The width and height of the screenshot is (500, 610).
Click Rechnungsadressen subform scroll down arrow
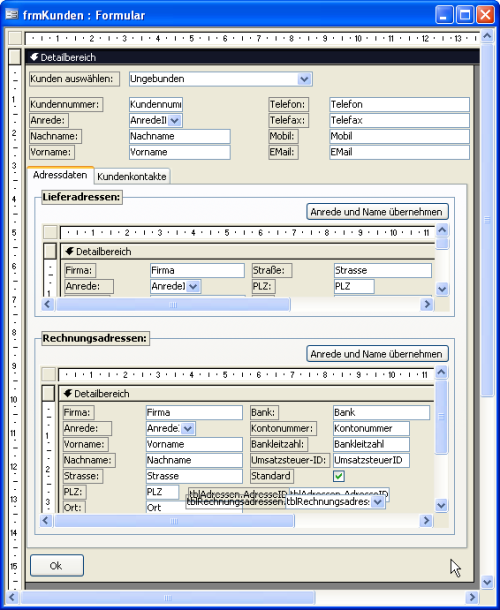[x=441, y=505]
